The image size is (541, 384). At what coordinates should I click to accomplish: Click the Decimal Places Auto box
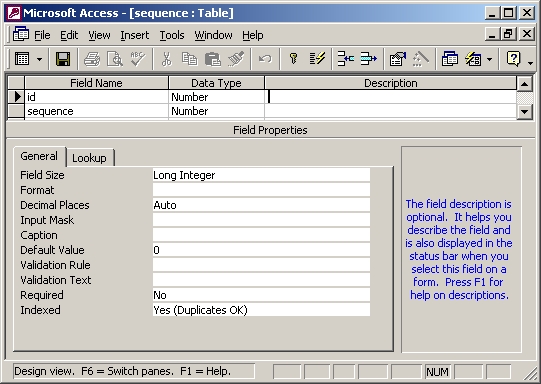click(x=261, y=205)
